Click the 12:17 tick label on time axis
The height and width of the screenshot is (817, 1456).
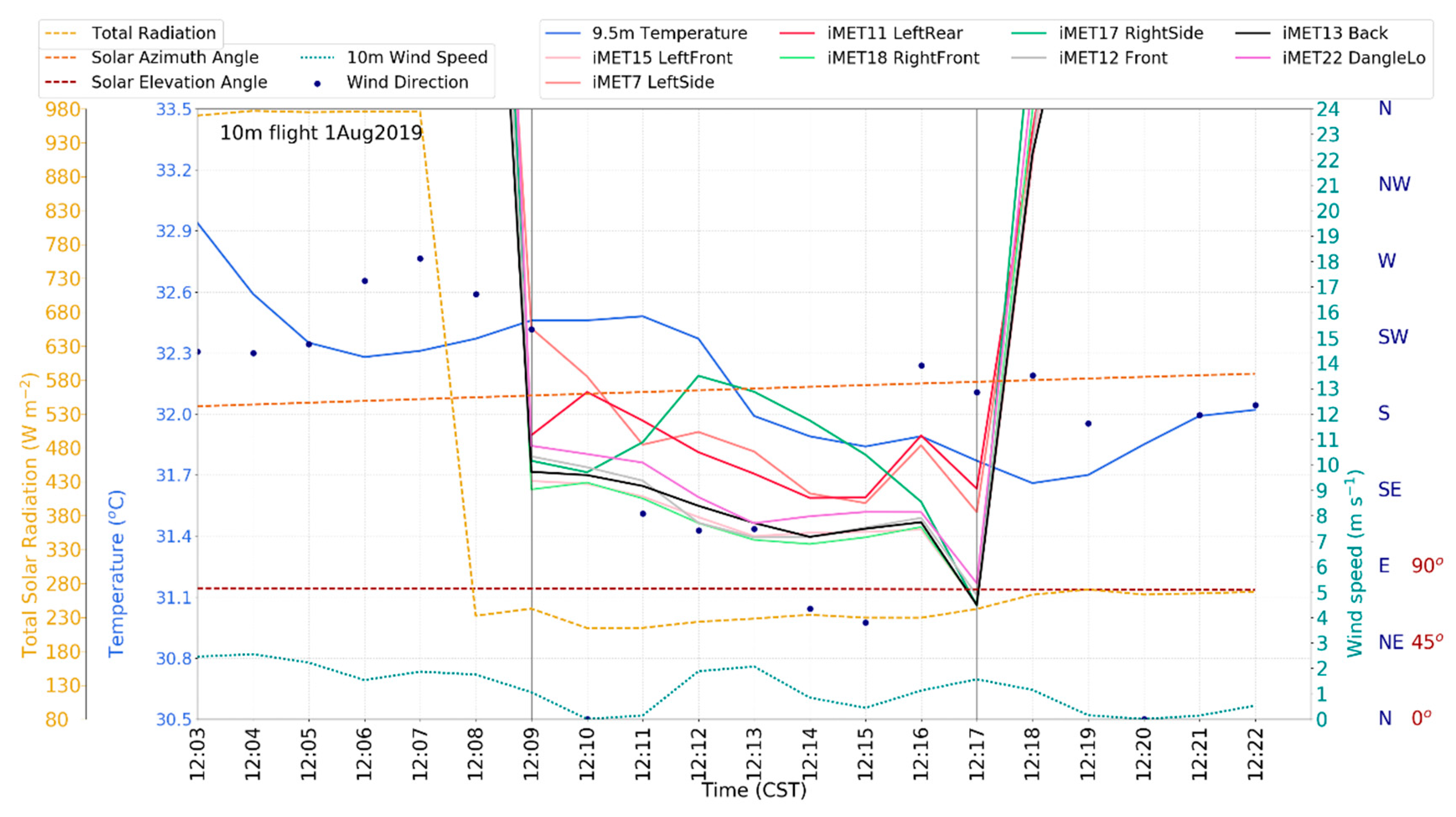pyautogui.click(x=977, y=755)
